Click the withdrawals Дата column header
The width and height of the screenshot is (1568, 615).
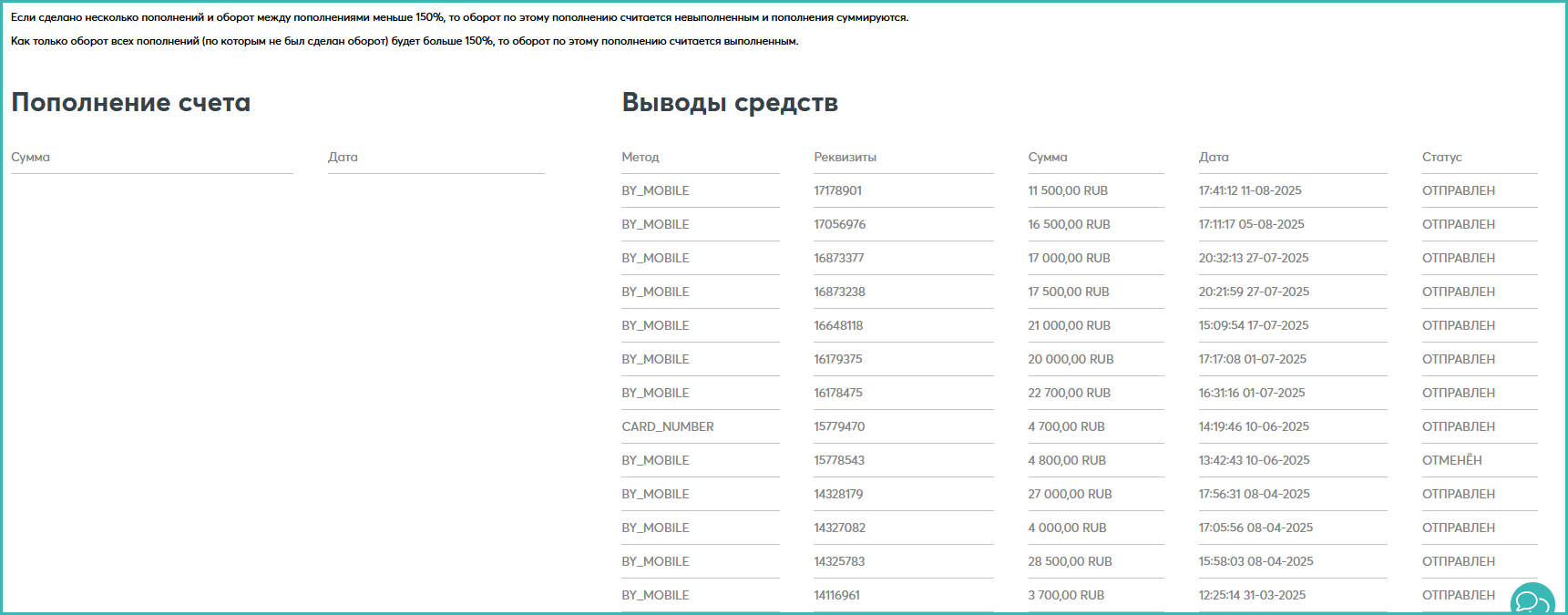click(1214, 157)
